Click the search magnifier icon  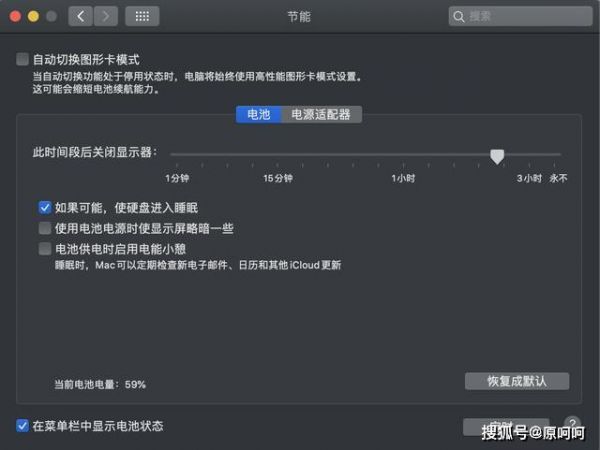458,16
